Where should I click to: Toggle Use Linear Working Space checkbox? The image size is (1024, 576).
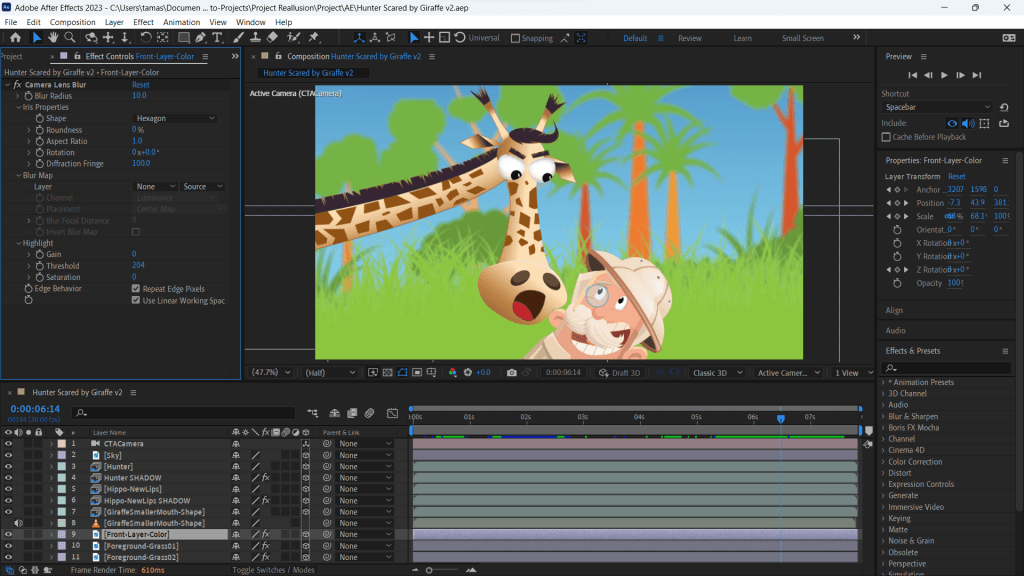(x=136, y=300)
